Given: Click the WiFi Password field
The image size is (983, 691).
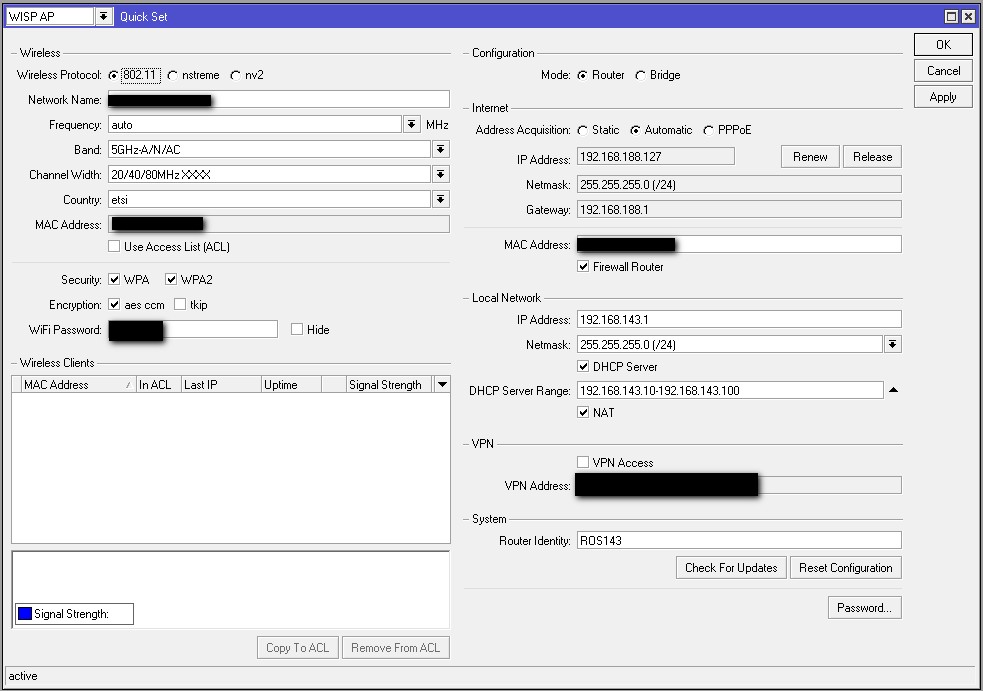Looking at the screenshot, I should 192,329.
